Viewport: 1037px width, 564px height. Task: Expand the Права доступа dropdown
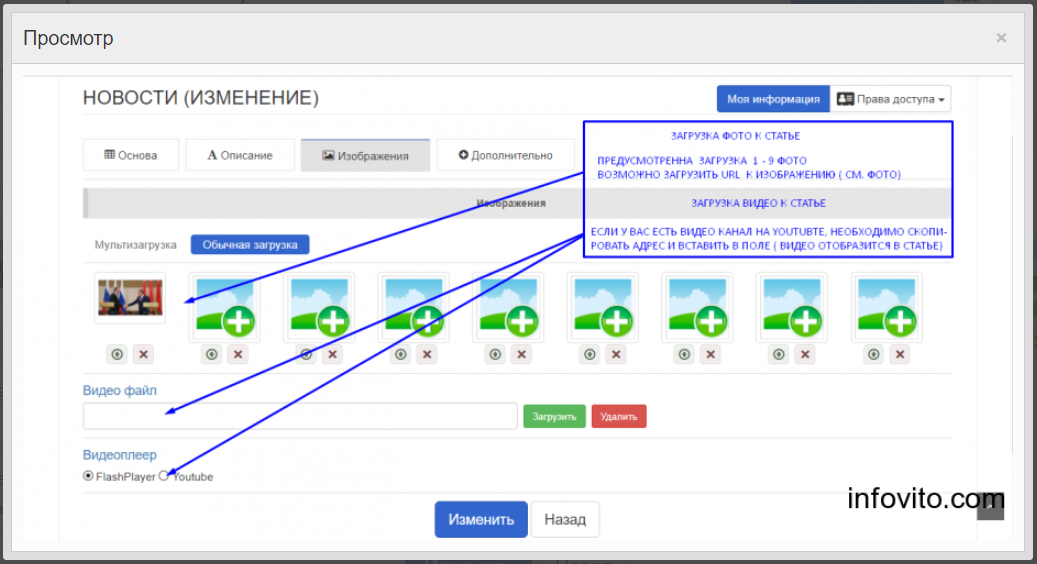click(890, 99)
